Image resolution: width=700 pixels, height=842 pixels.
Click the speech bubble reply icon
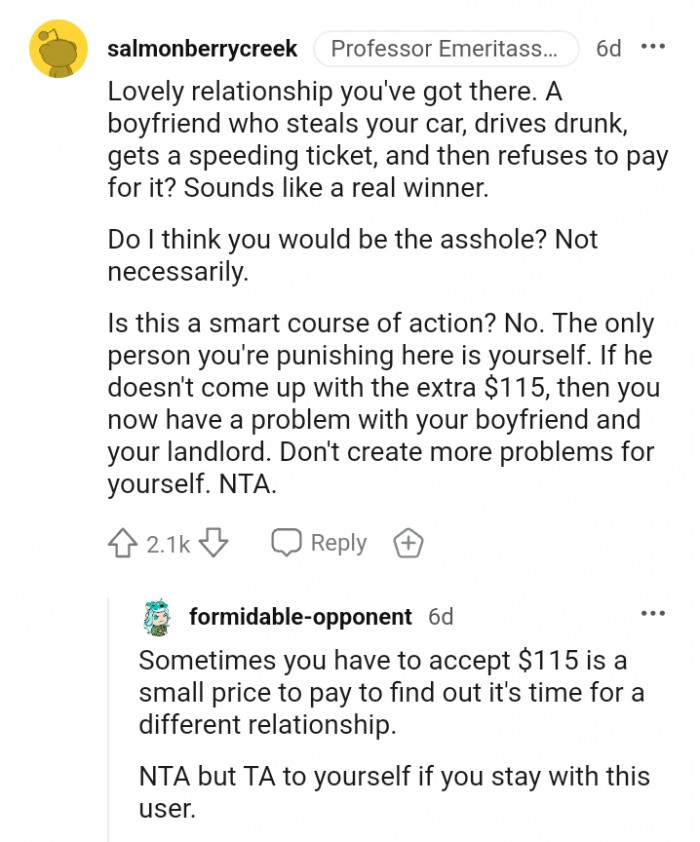(287, 544)
